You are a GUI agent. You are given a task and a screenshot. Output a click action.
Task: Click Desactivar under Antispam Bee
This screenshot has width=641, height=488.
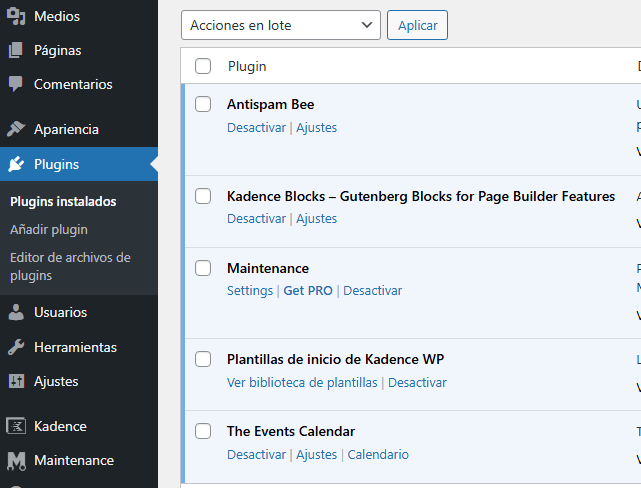pyautogui.click(x=256, y=127)
